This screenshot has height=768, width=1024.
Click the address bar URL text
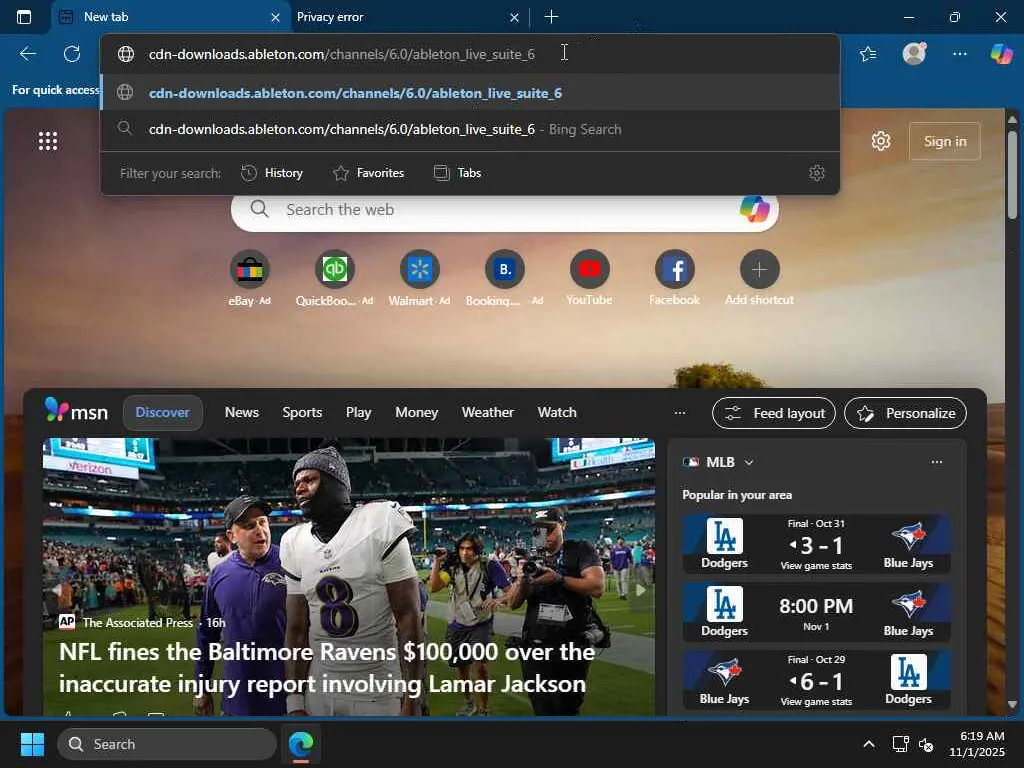[x=342, y=54]
